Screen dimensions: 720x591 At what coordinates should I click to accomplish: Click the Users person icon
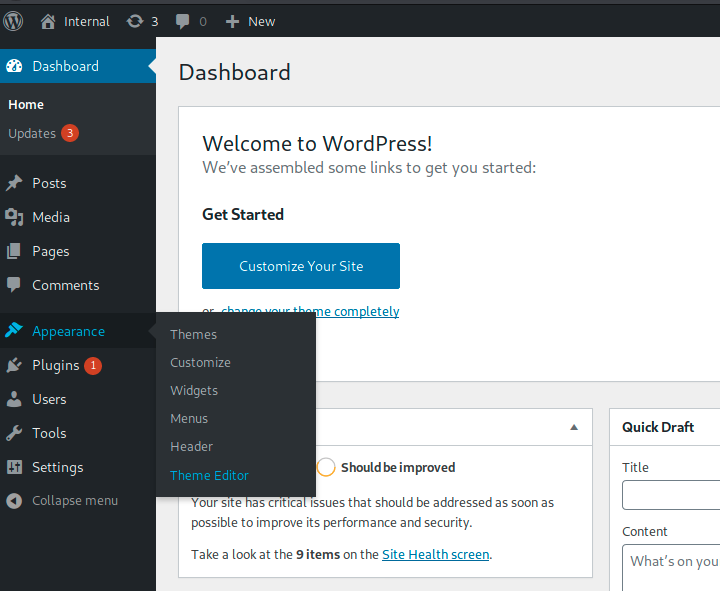(x=14, y=399)
